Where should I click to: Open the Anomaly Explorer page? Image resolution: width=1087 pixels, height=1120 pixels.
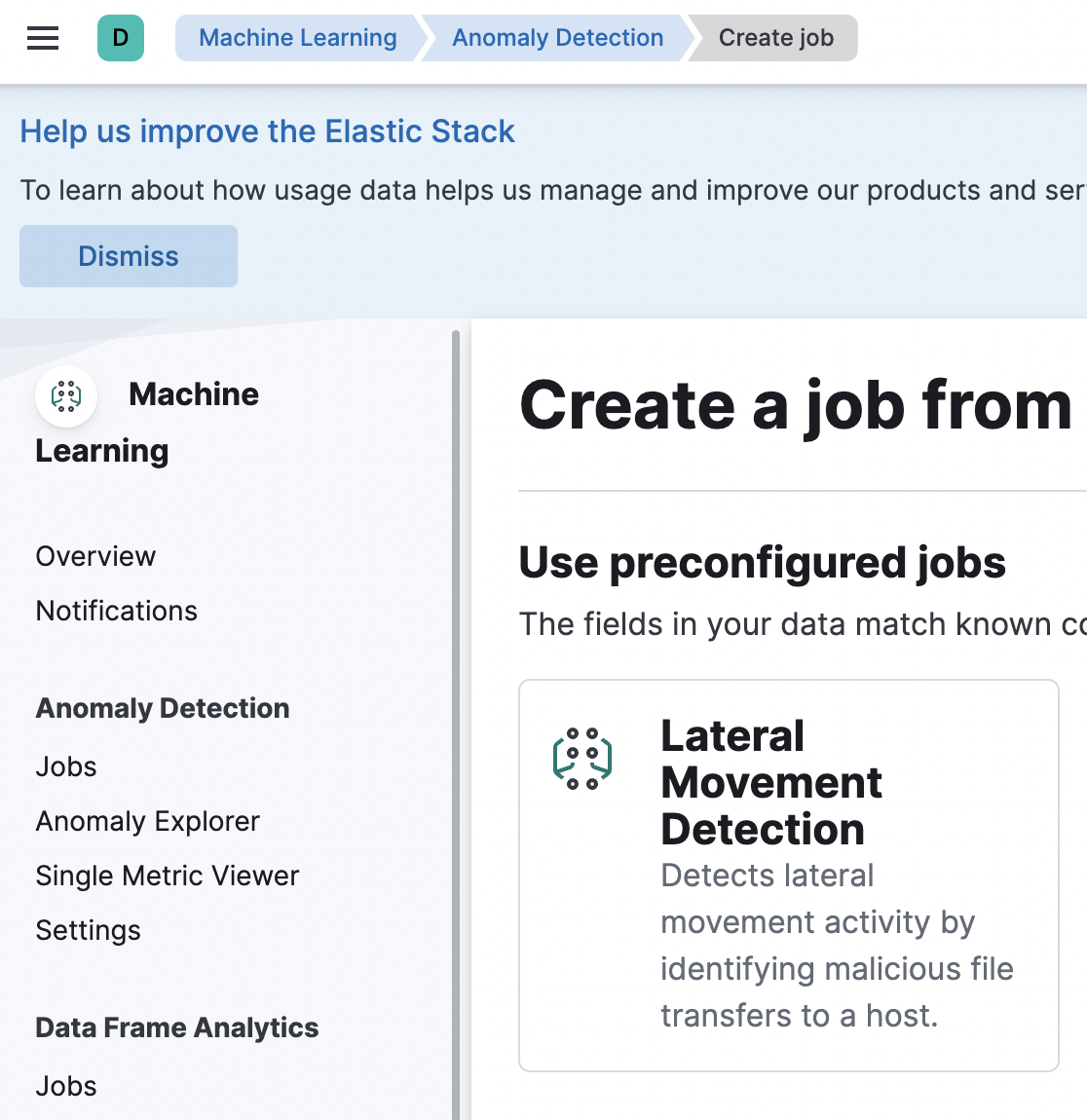tap(148, 821)
